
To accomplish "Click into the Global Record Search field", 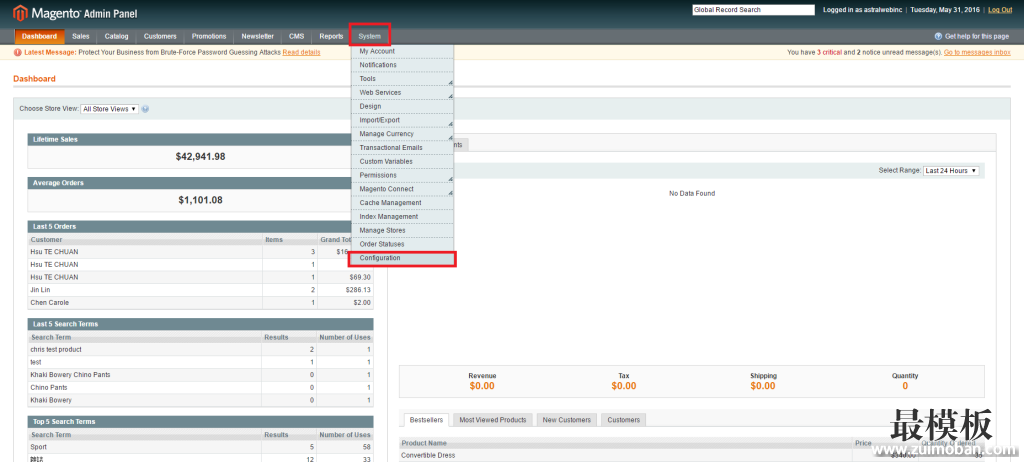I will tap(751, 10).
